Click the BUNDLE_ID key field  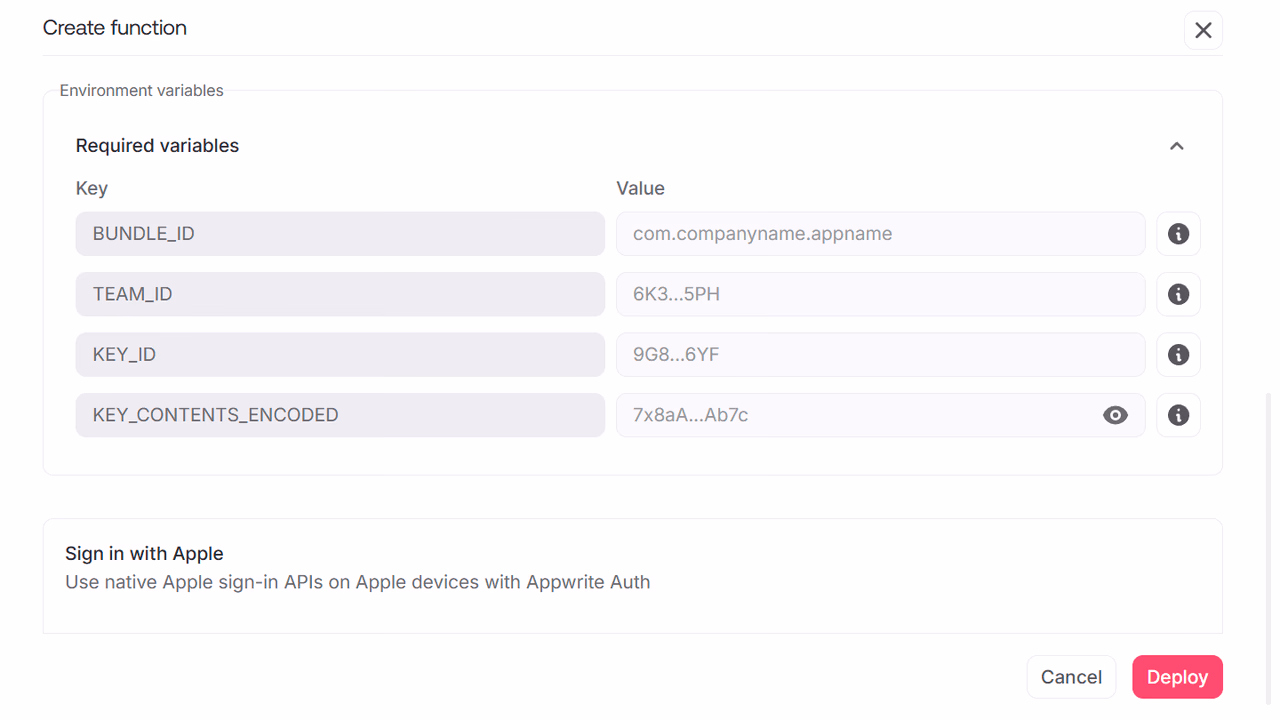point(340,234)
